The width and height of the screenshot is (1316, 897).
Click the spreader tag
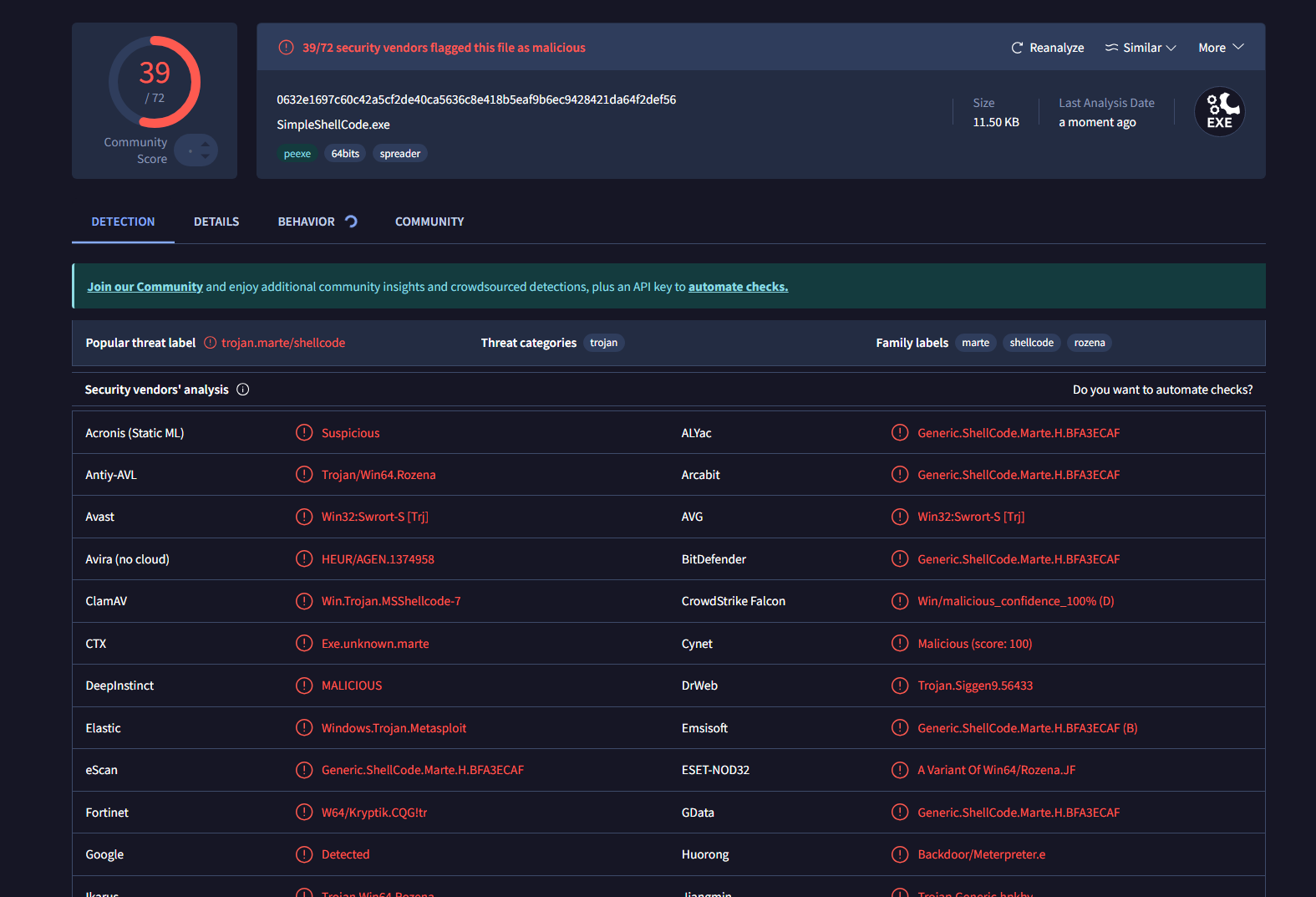400,154
